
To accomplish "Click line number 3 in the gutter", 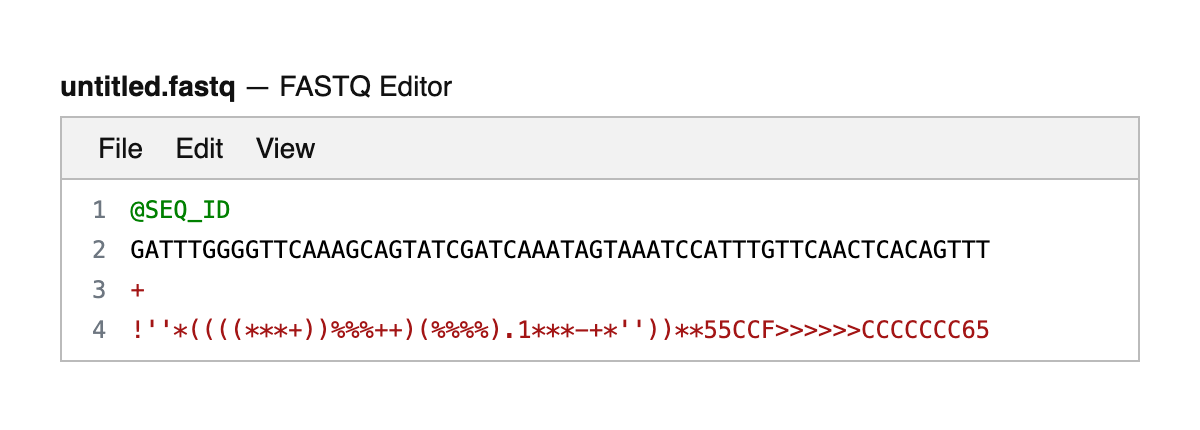I will point(98,290).
